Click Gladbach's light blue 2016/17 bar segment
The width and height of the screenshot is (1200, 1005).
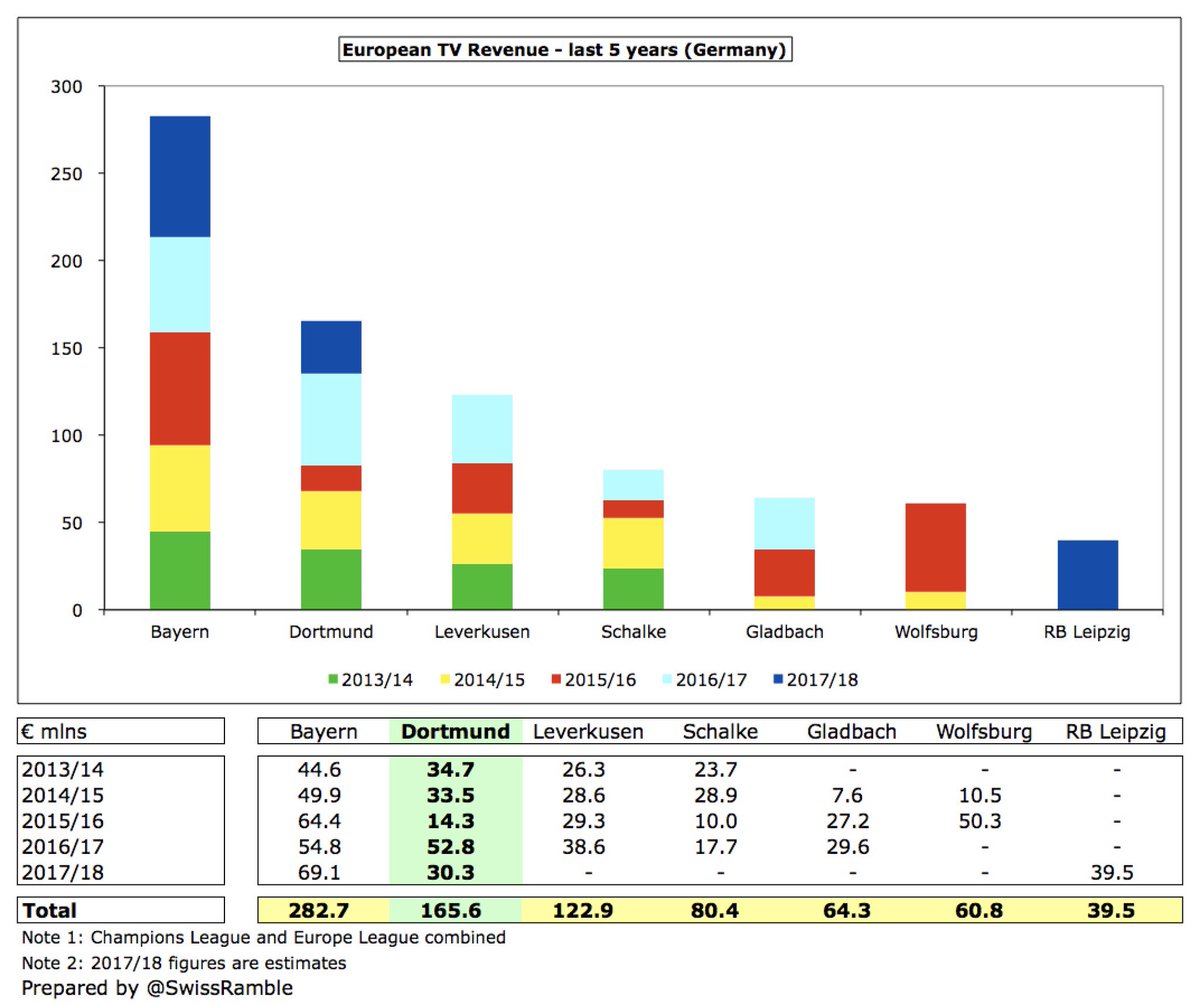point(784,524)
